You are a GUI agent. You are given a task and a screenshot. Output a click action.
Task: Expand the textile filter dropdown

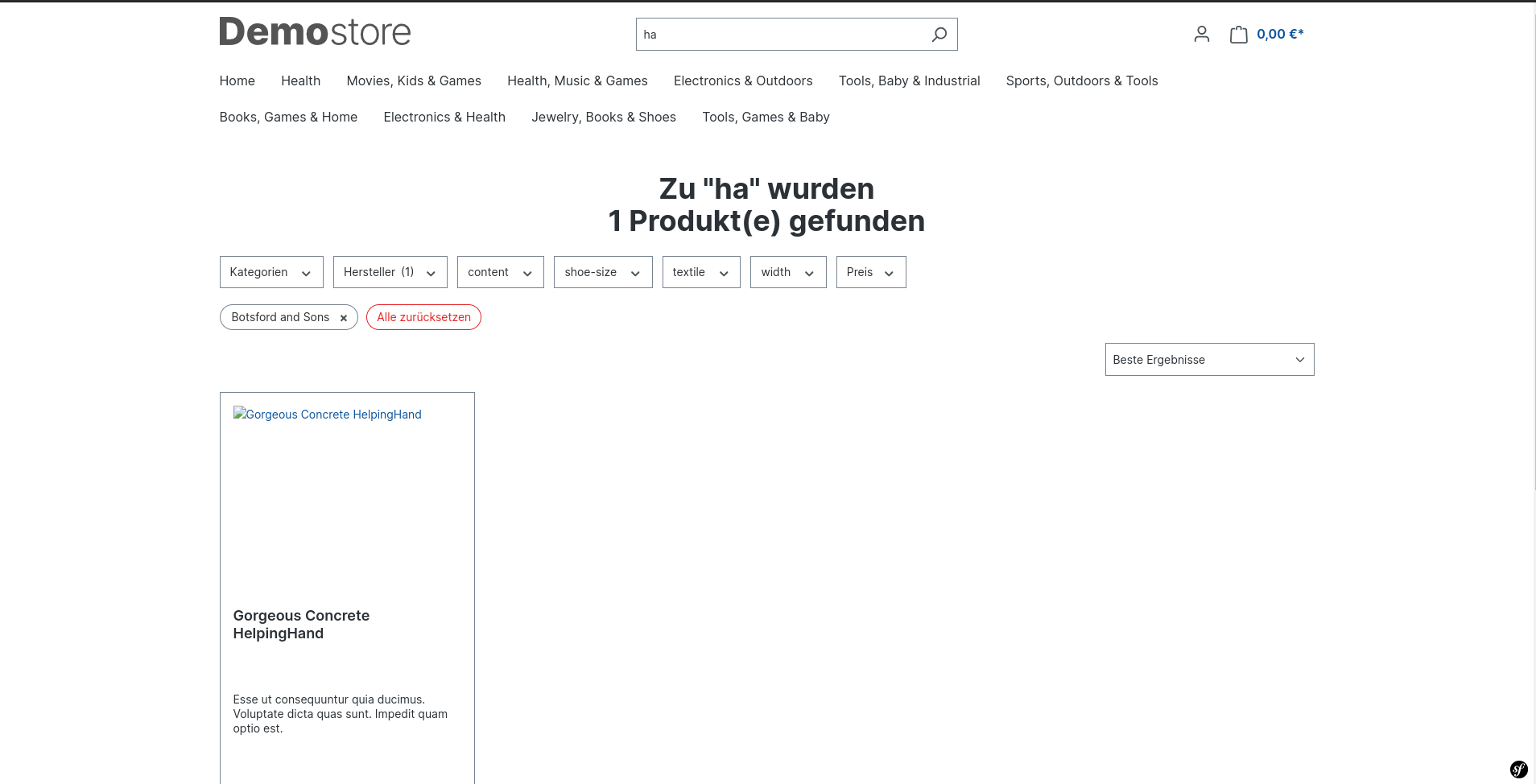pos(701,272)
